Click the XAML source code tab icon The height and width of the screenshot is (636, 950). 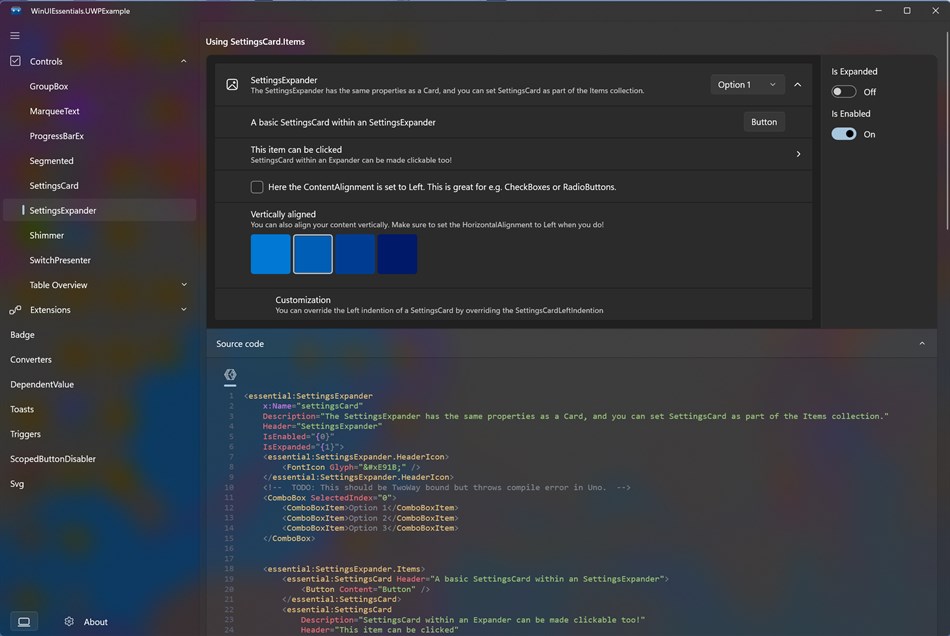pyautogui.click(x=230, y=375)
